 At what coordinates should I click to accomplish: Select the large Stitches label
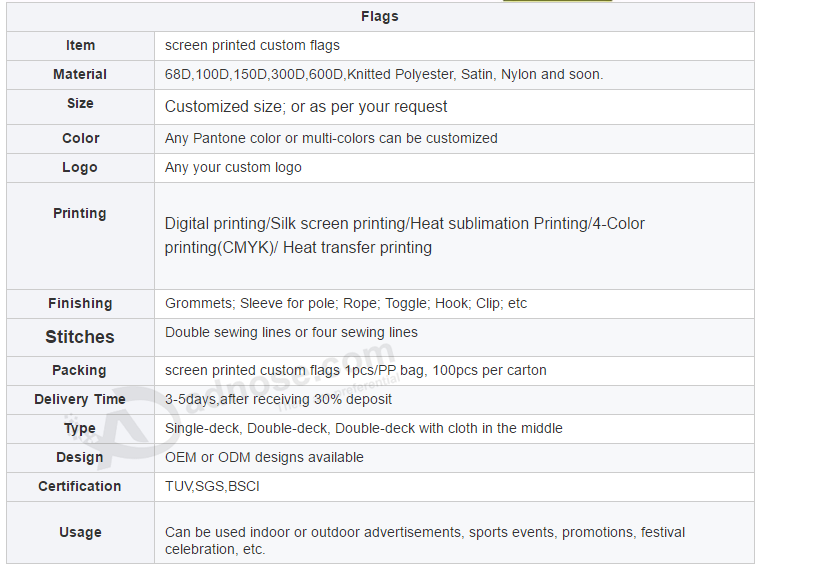coord(80,337)
